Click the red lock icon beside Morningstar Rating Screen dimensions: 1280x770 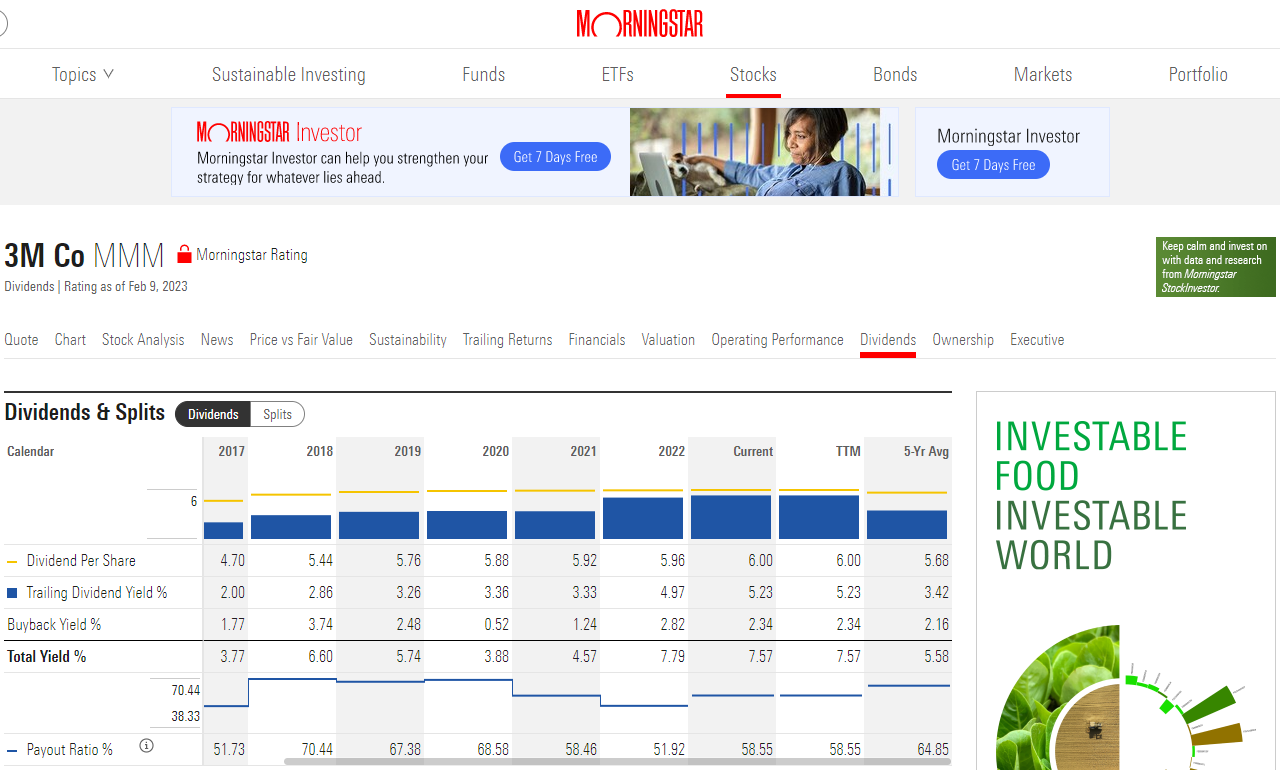click(x=184, y=255)
